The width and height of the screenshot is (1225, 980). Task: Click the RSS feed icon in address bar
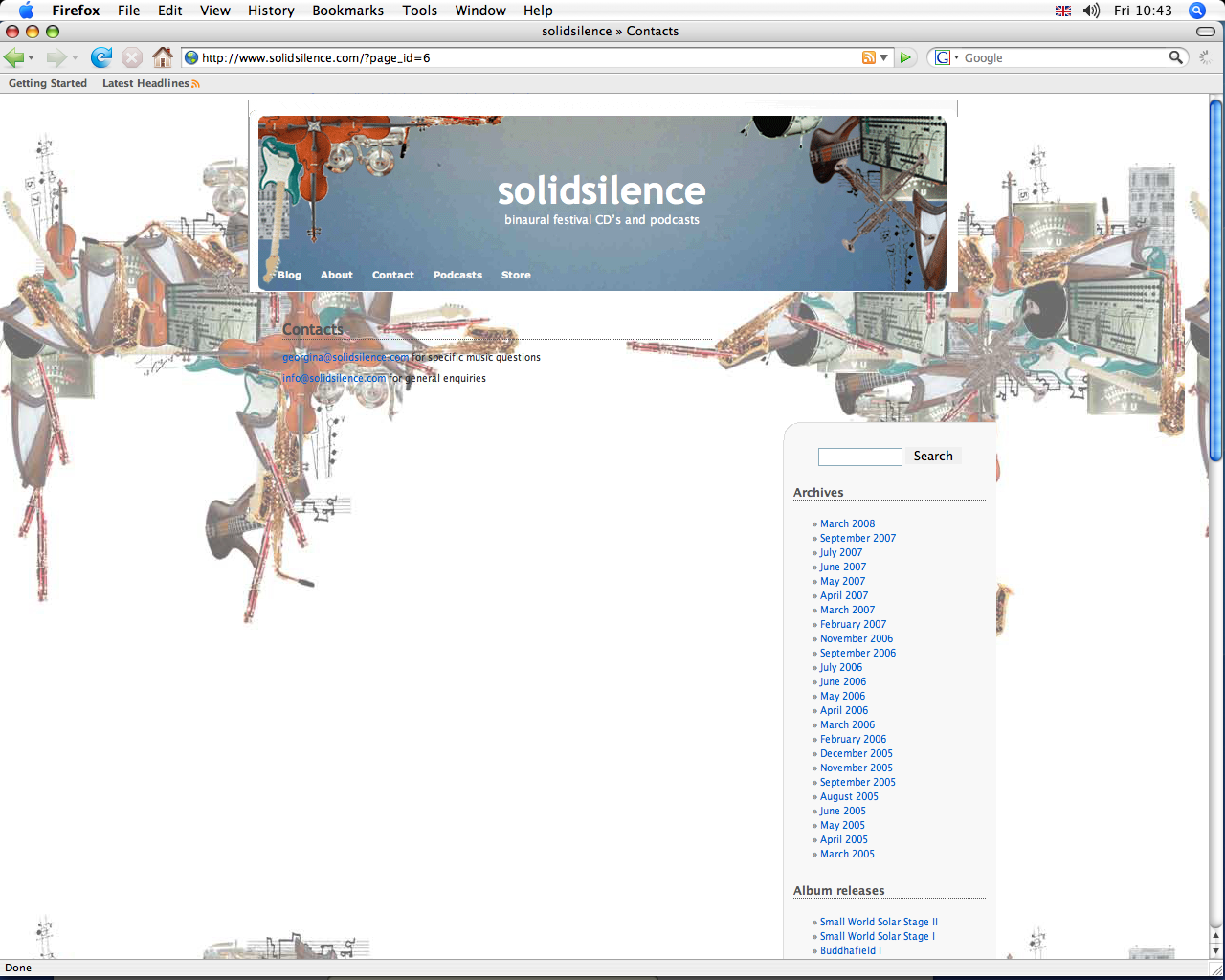pyautogui.click(x=868, y=57)
